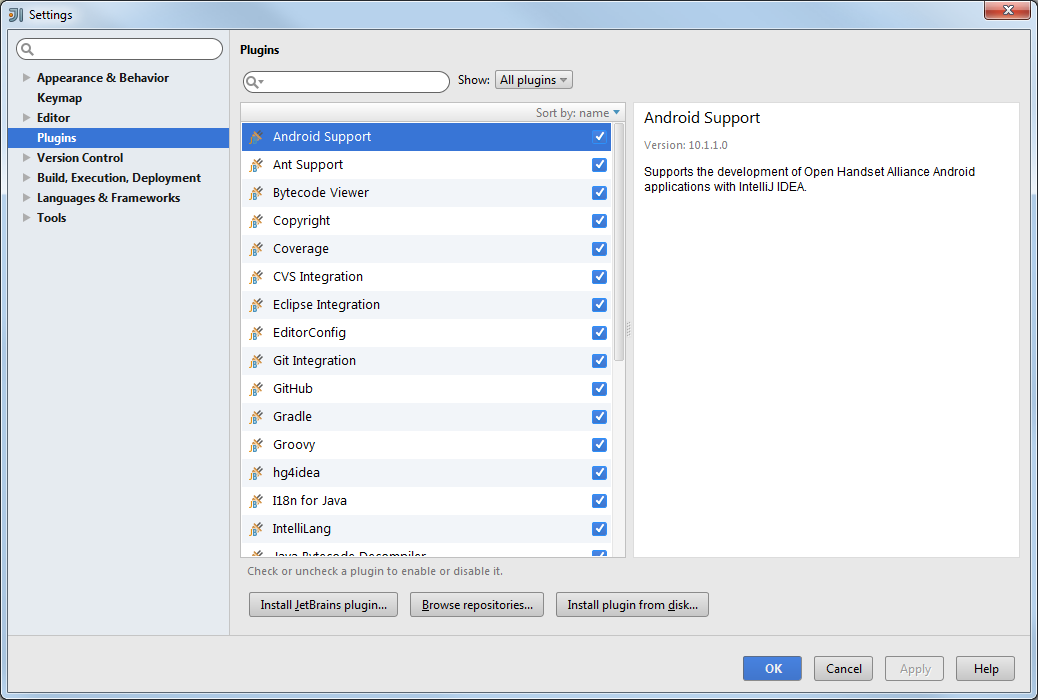Click the Eclipse Integration plugin icon
1038x700 pixels.
tap(256, 305)
